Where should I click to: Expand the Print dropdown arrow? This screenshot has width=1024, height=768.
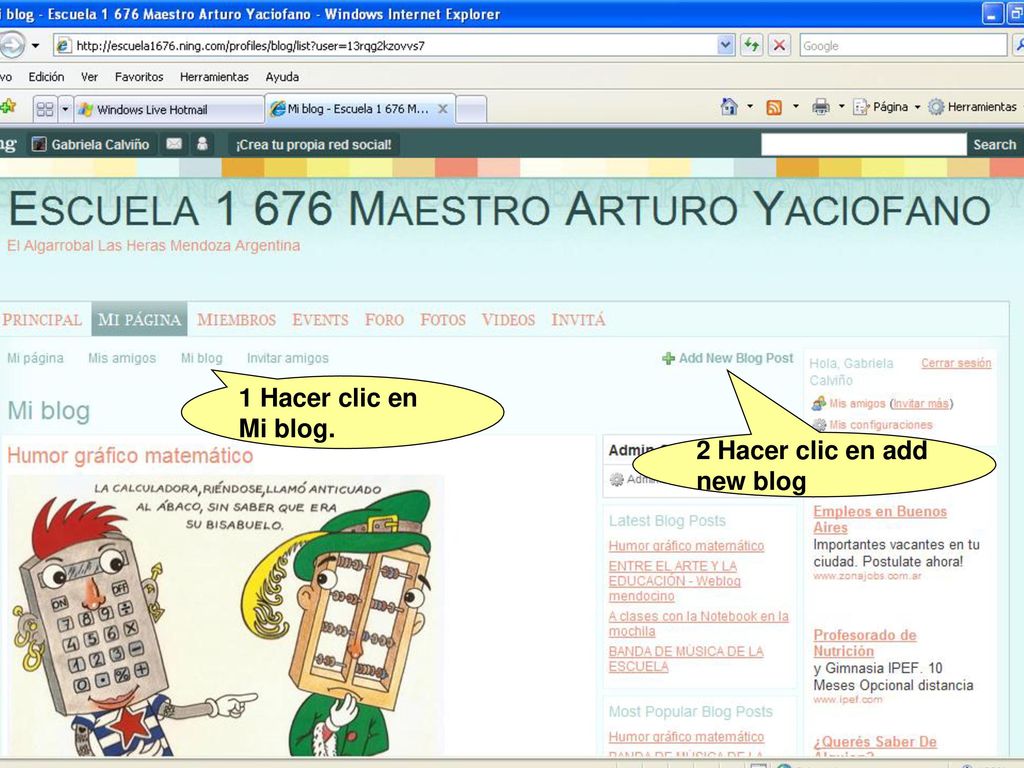(841, 106)
